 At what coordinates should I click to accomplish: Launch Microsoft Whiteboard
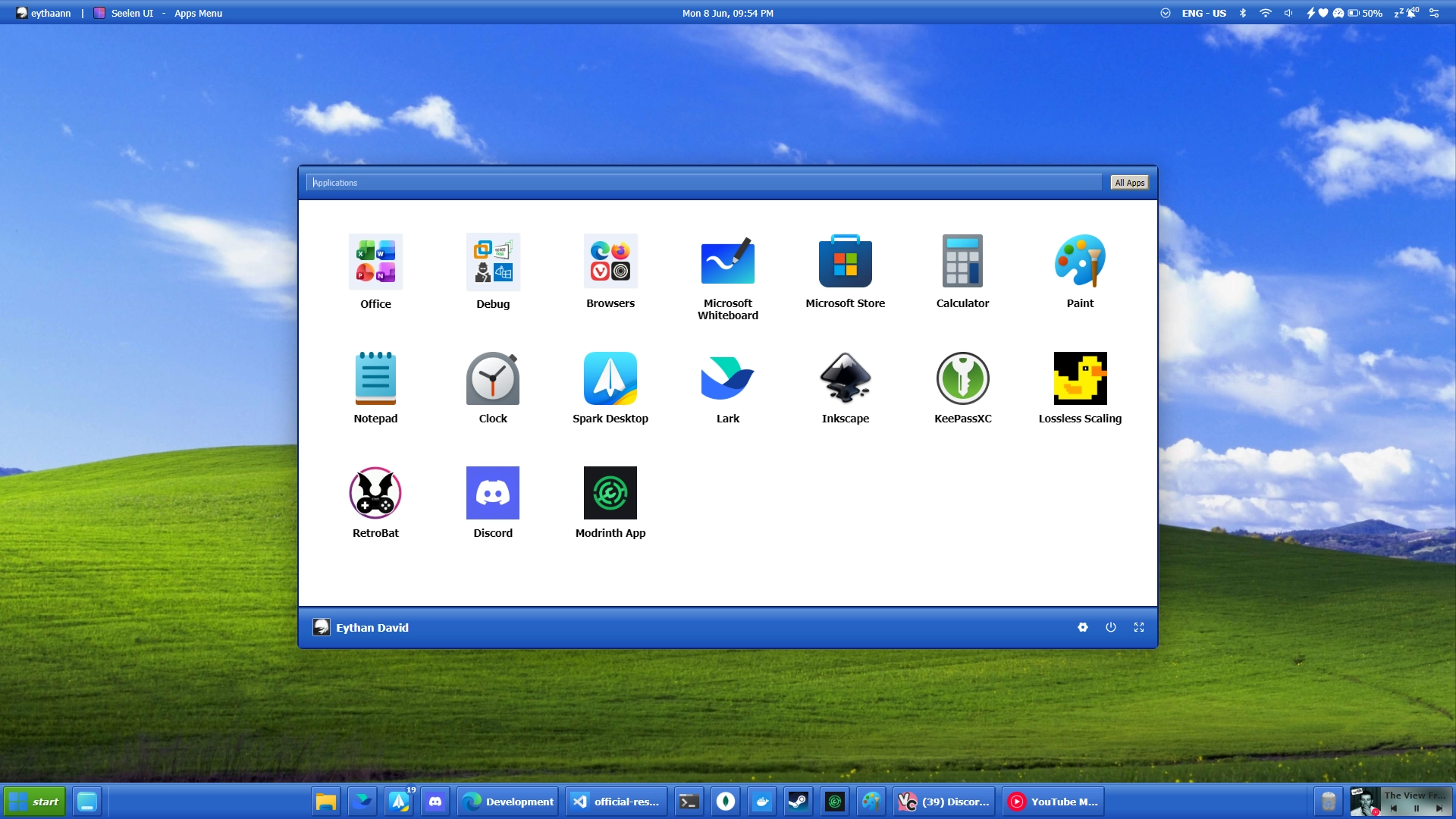(728, 277)
